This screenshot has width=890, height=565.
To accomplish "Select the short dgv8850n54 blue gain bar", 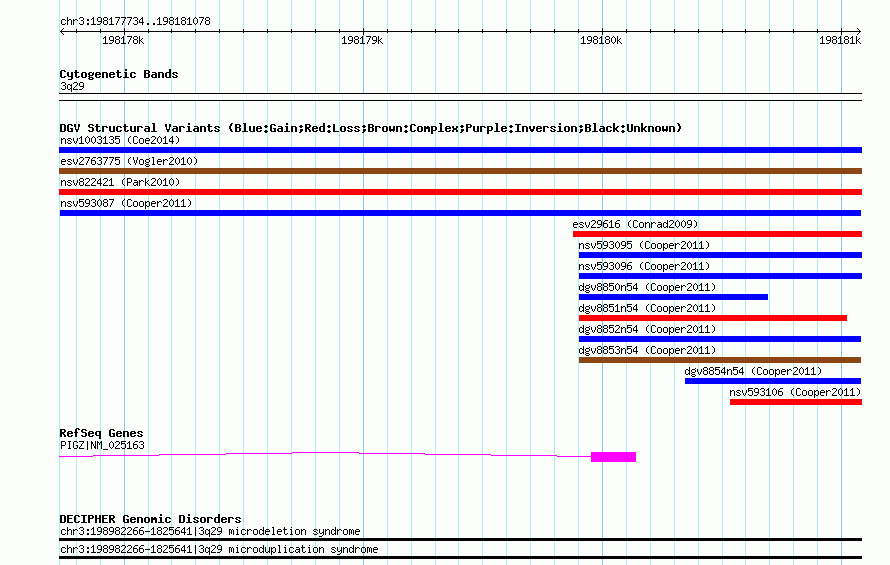I will 673,297.
